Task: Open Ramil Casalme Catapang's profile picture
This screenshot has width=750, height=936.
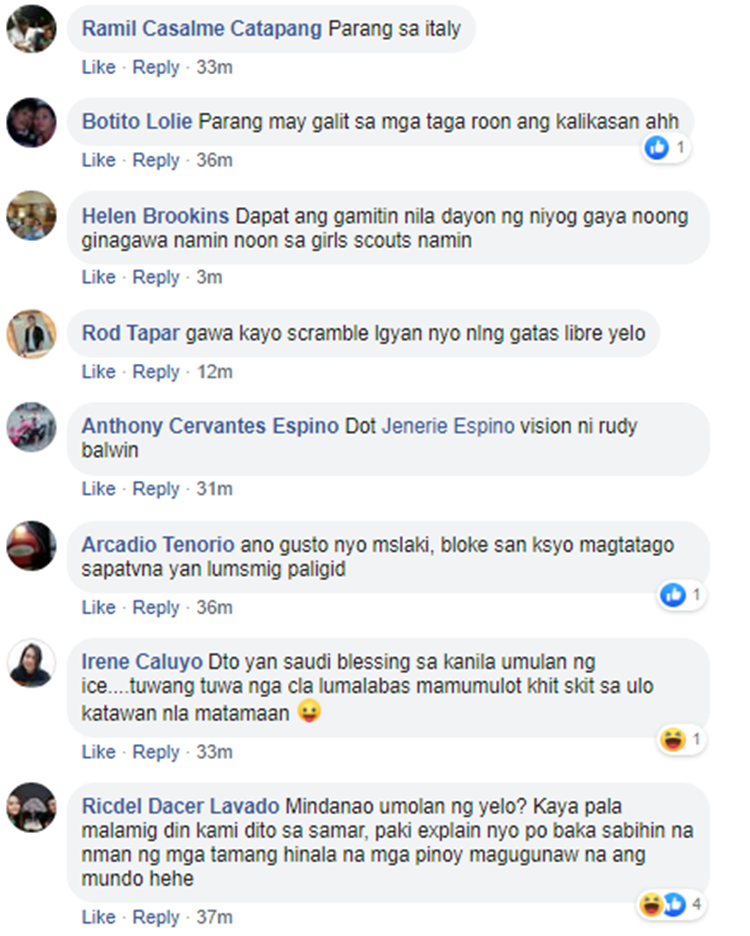Action: coord(32,28)
